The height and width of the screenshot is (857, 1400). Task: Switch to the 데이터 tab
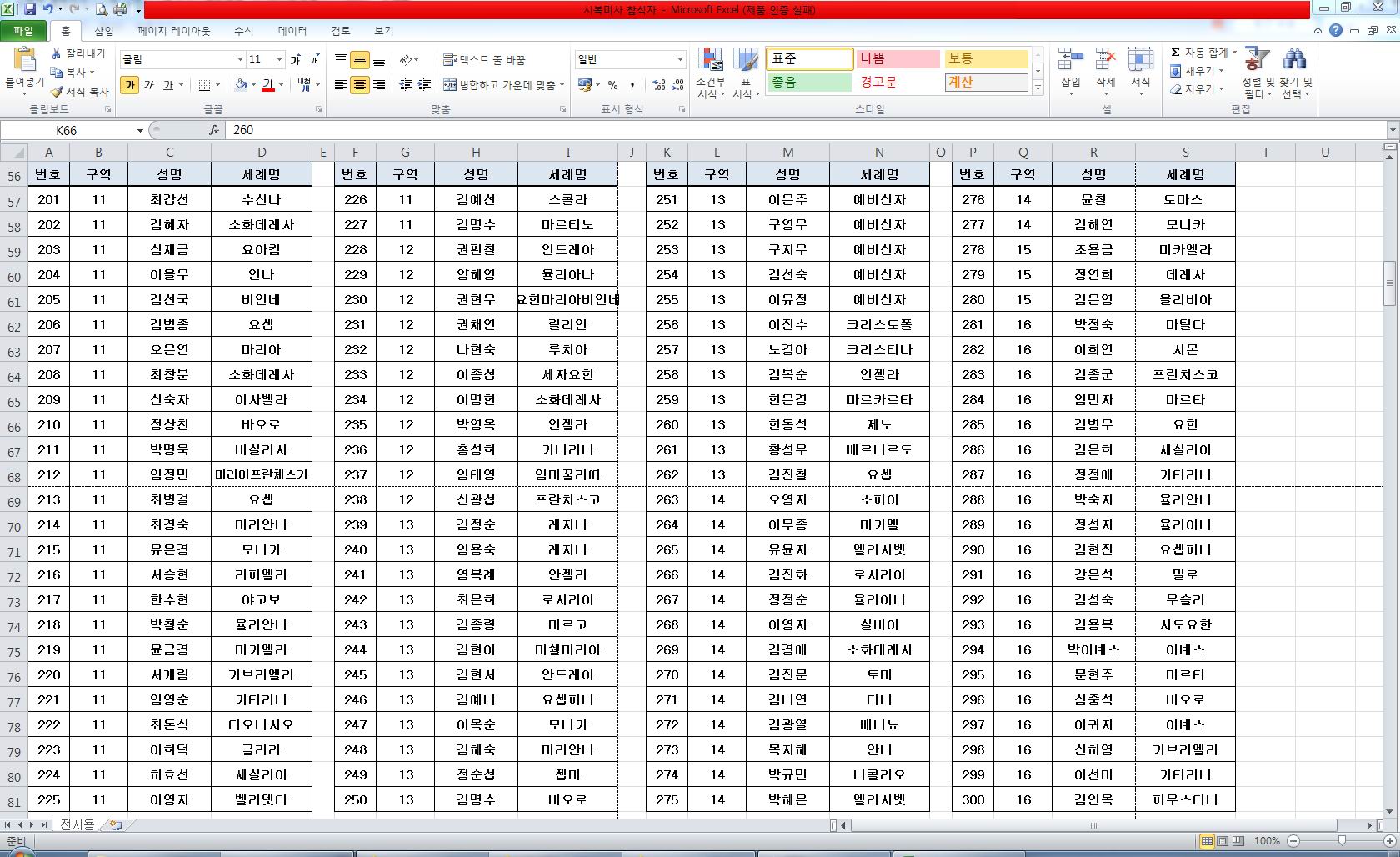[292, 31]
